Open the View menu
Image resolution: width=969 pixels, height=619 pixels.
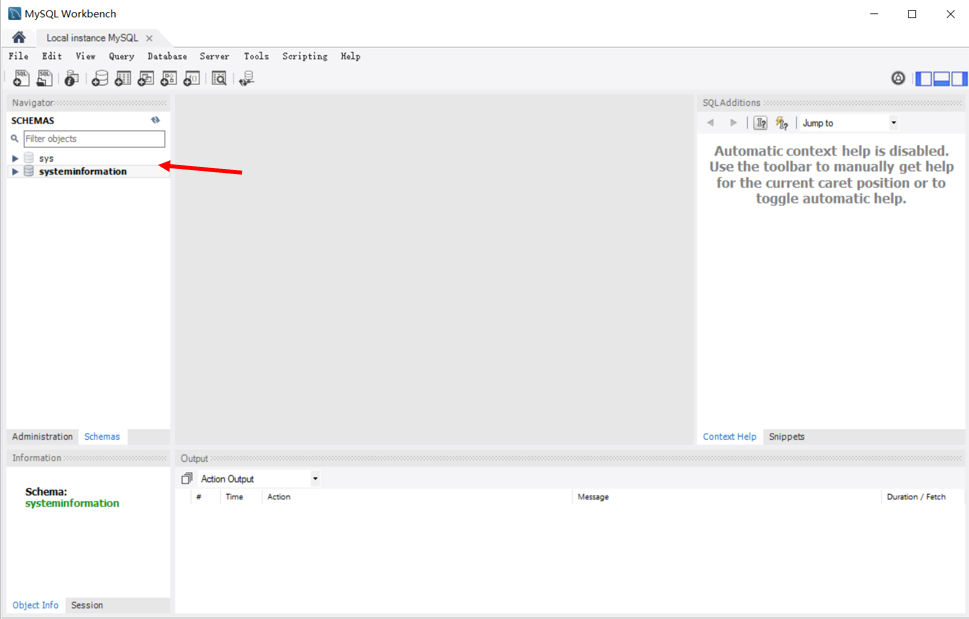point(85,56)
